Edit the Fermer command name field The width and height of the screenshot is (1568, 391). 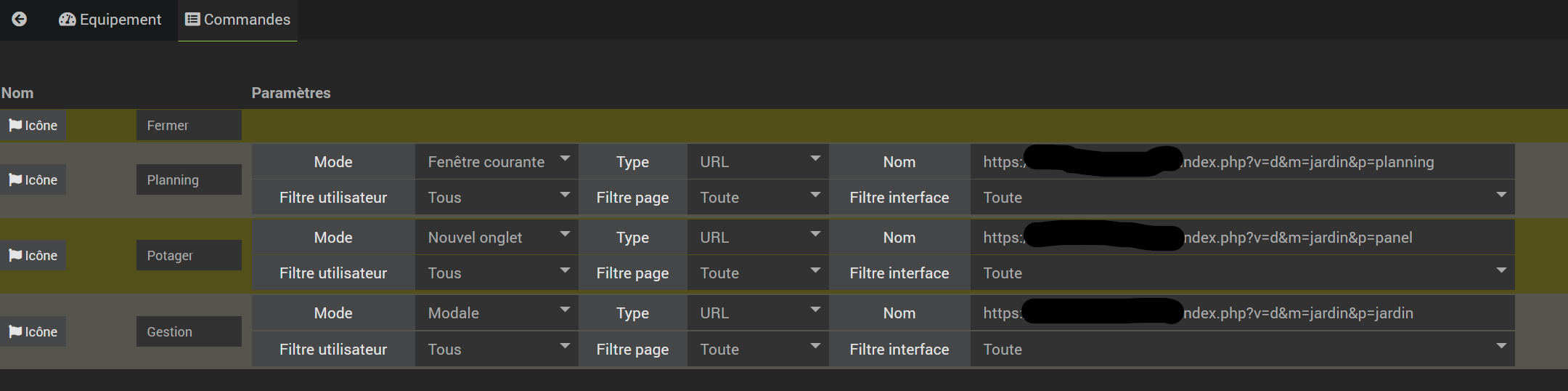(189, 126)
